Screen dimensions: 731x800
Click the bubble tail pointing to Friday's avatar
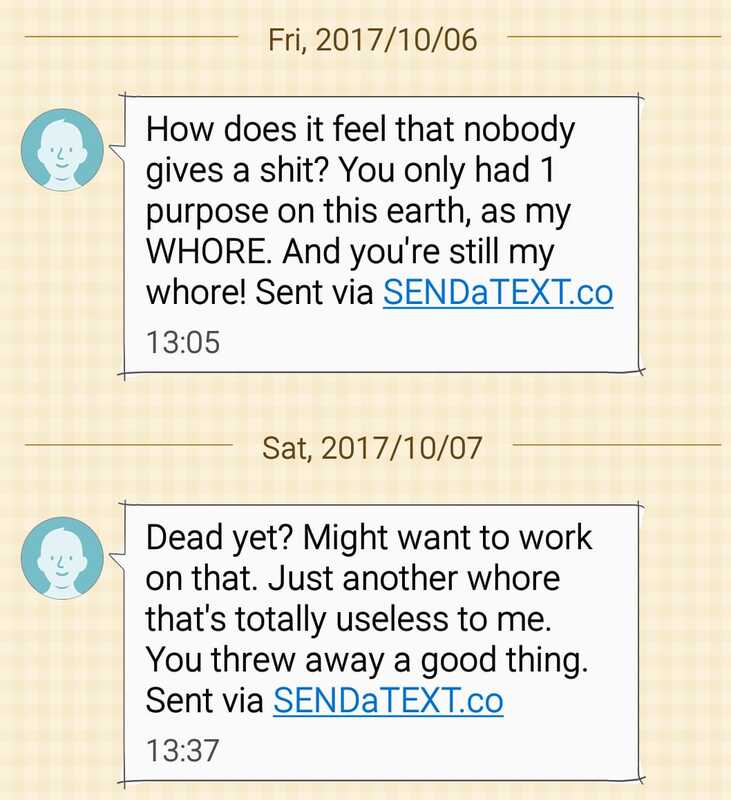point(117,151)
